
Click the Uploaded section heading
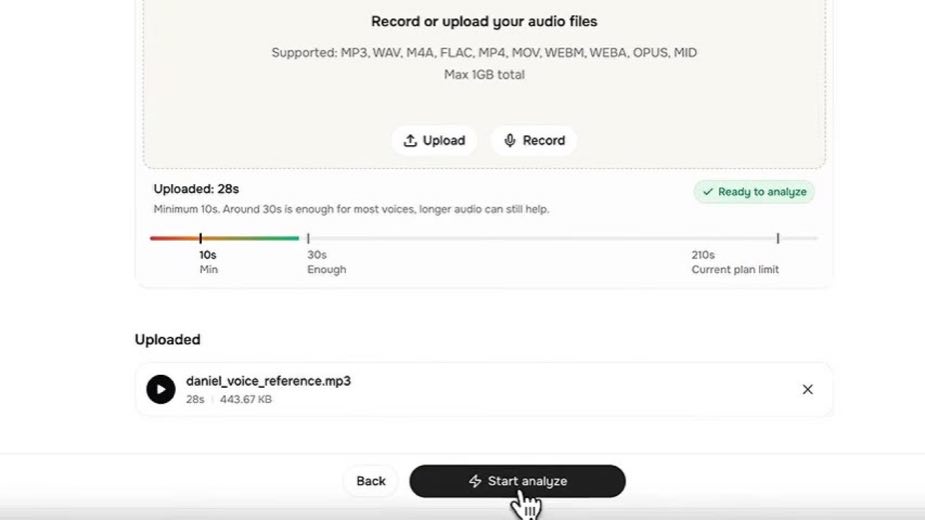pyautogui.click(x=168, y=339)
